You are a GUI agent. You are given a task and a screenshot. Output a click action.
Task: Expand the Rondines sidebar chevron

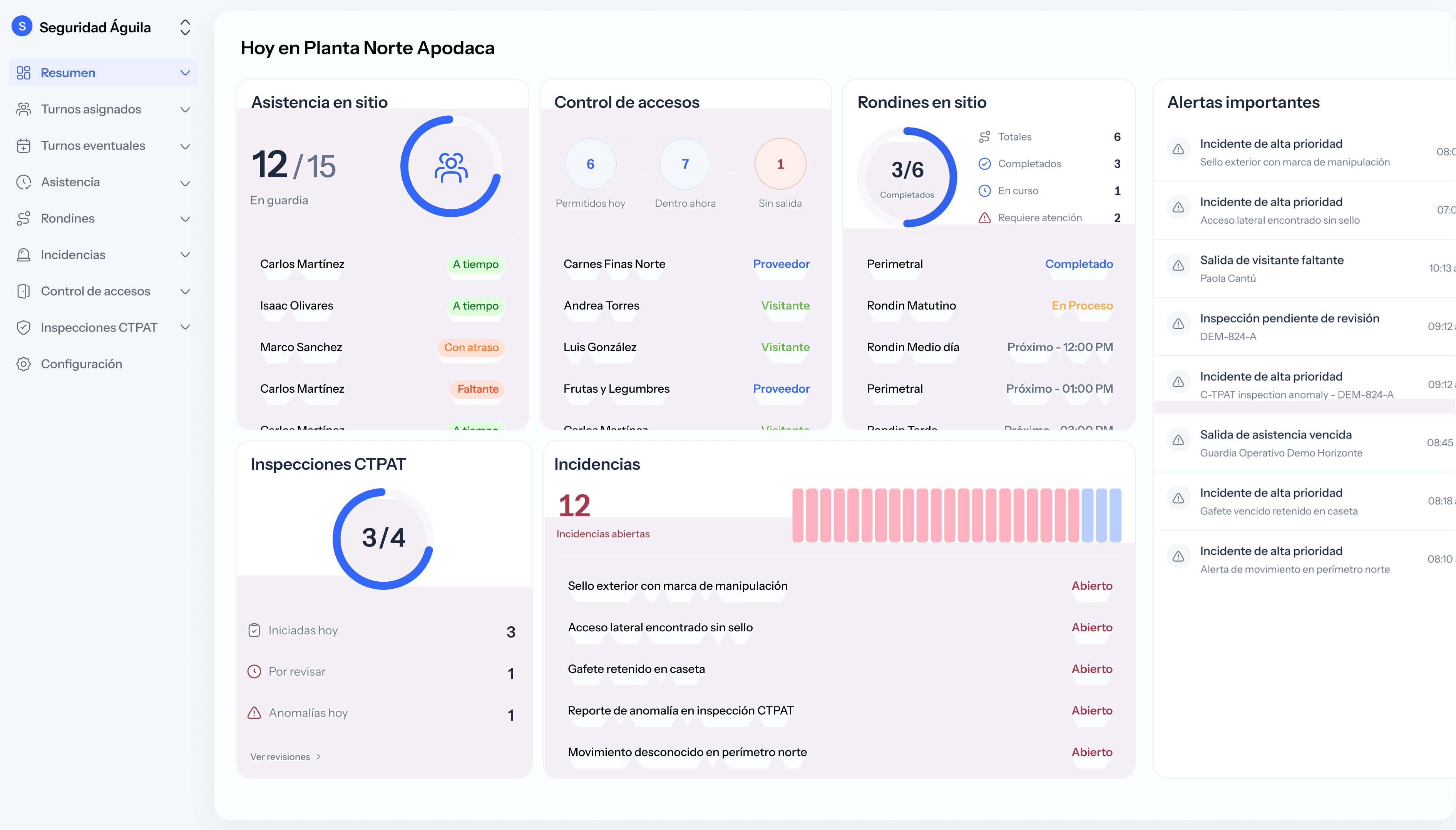[x=185, y=219]
